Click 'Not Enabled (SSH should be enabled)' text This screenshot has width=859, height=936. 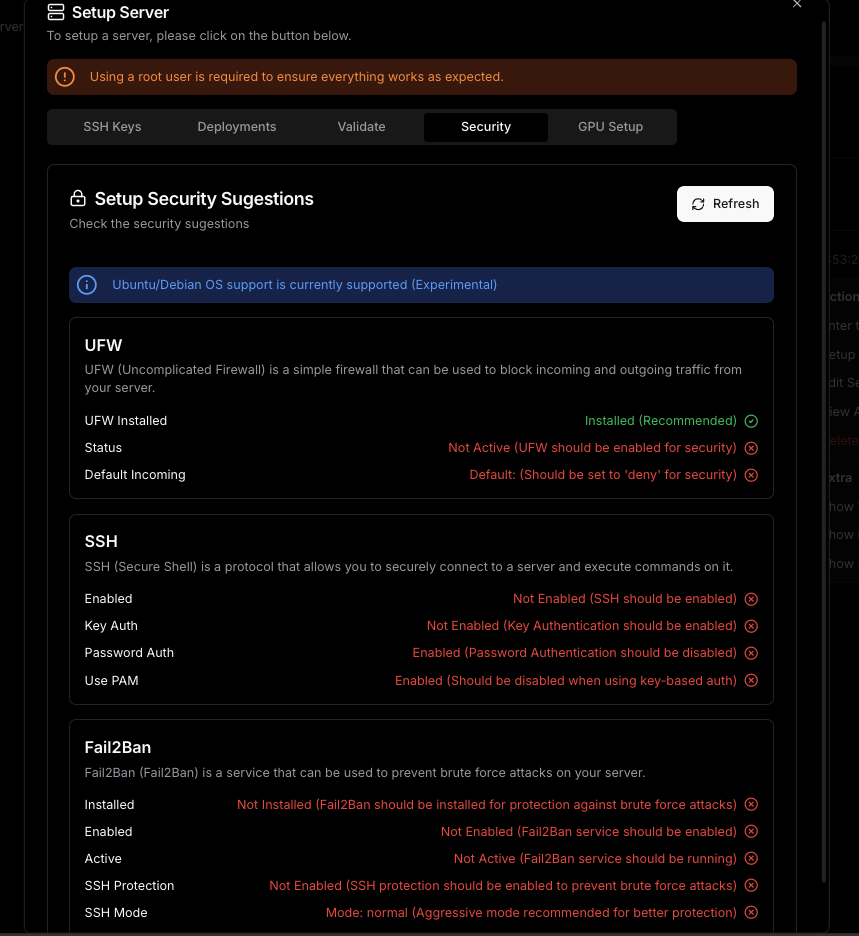[x=624, y=599]
